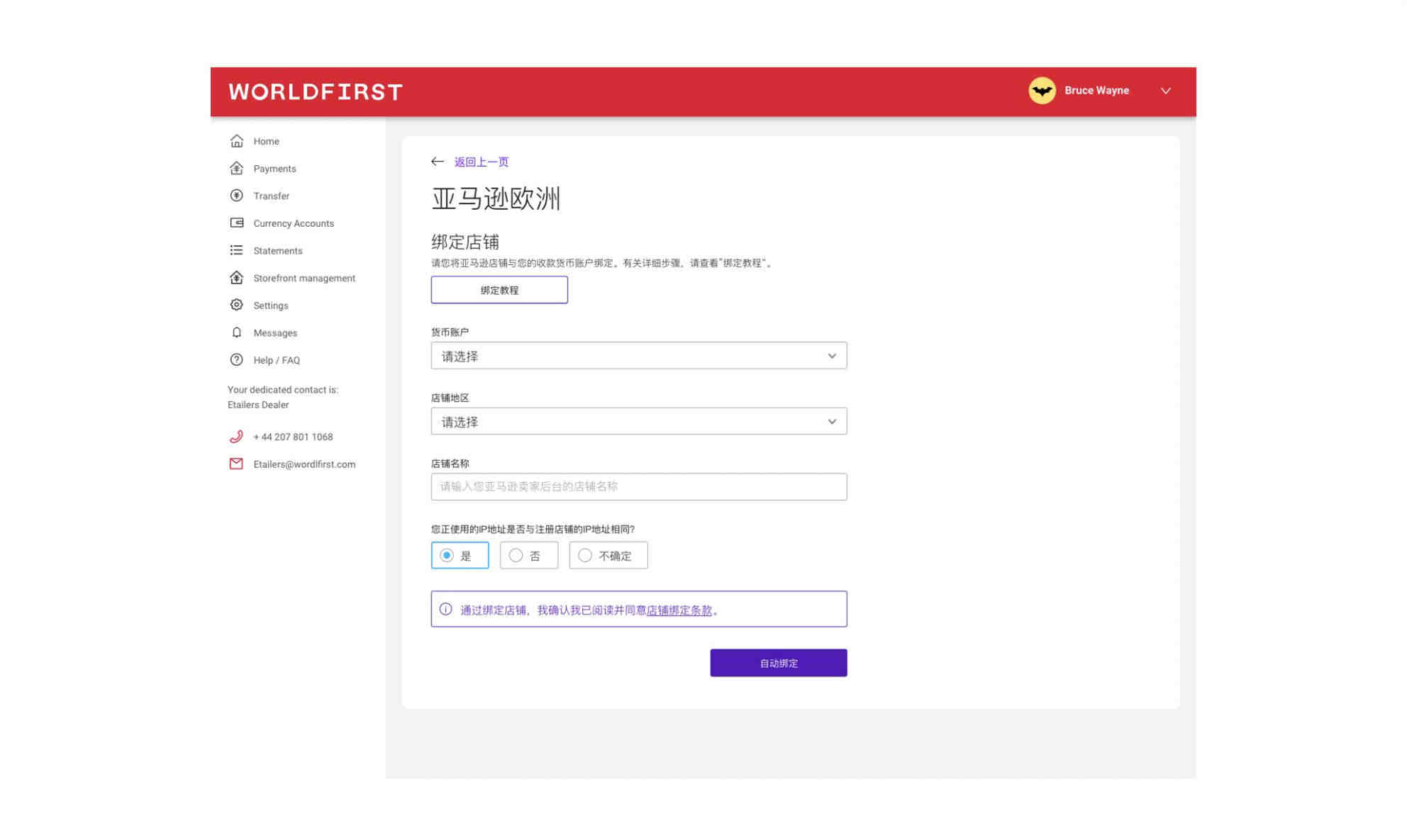
Task: Open Statements page
Action: pyautogui.click(x=277, y=251)
